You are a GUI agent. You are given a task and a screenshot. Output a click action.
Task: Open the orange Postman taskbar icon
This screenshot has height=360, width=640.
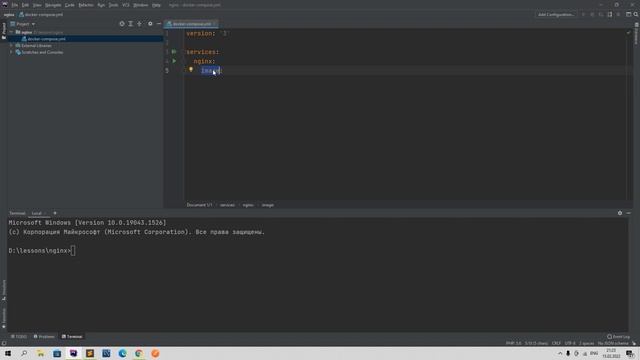point(155,353)
